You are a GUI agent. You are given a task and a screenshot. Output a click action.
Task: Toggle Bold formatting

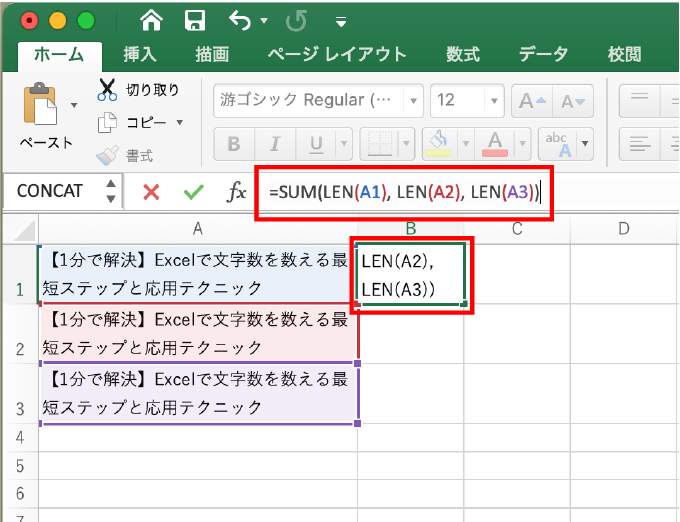tap(234, 144)
